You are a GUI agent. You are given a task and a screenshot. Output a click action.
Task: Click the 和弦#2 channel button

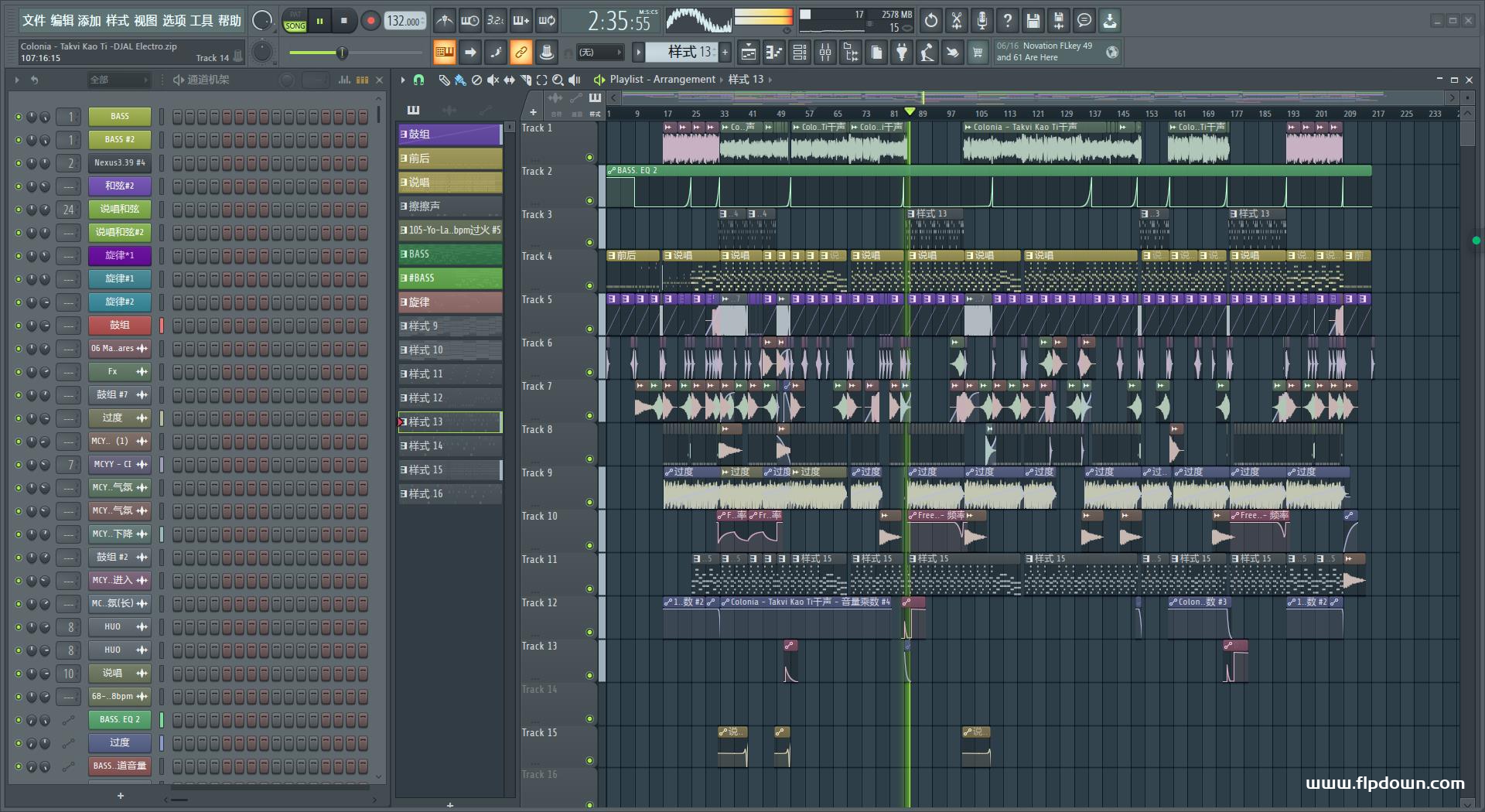click(119, 186)
